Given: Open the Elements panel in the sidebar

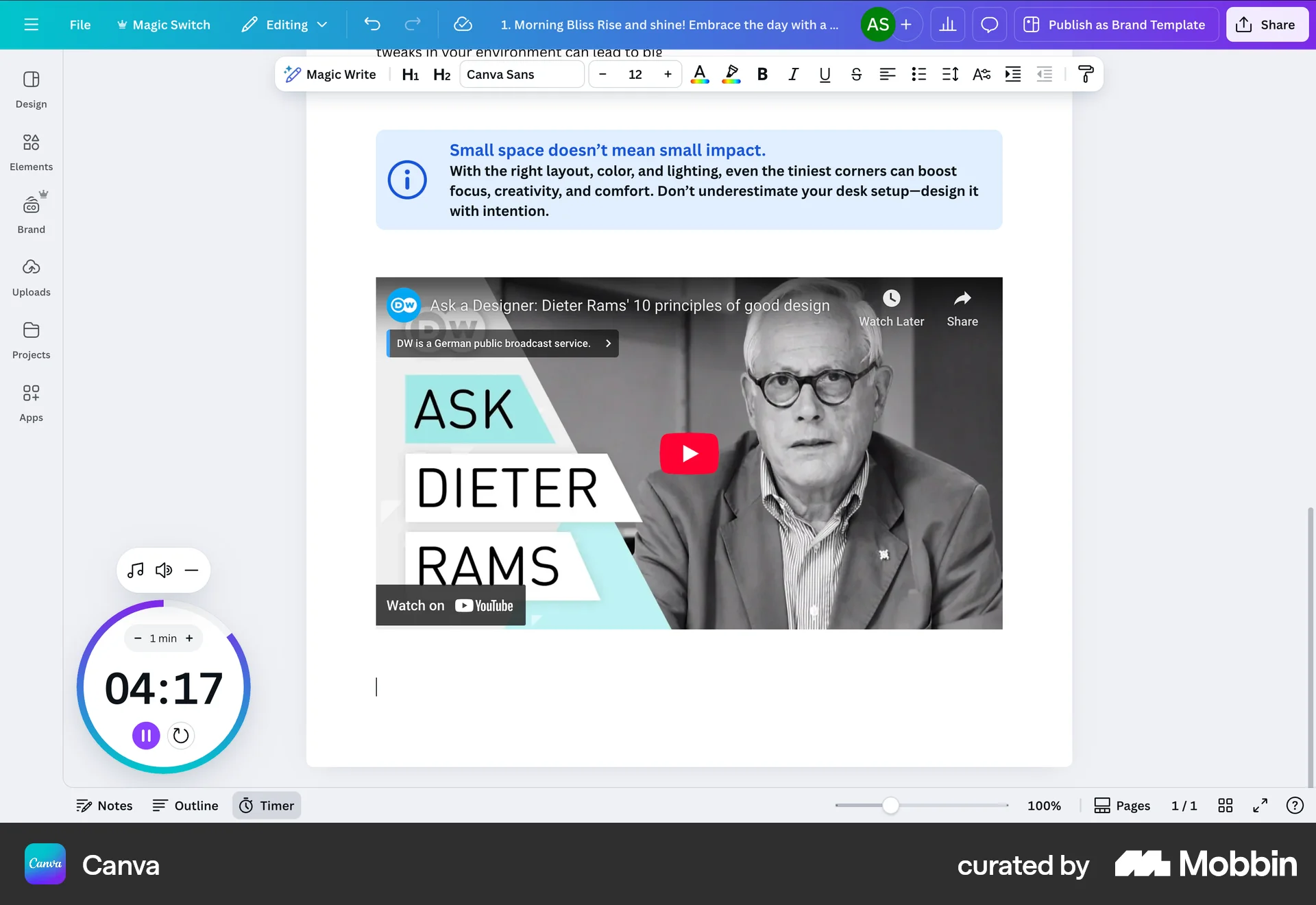Looking at the screenshot, I should [31, 152].
